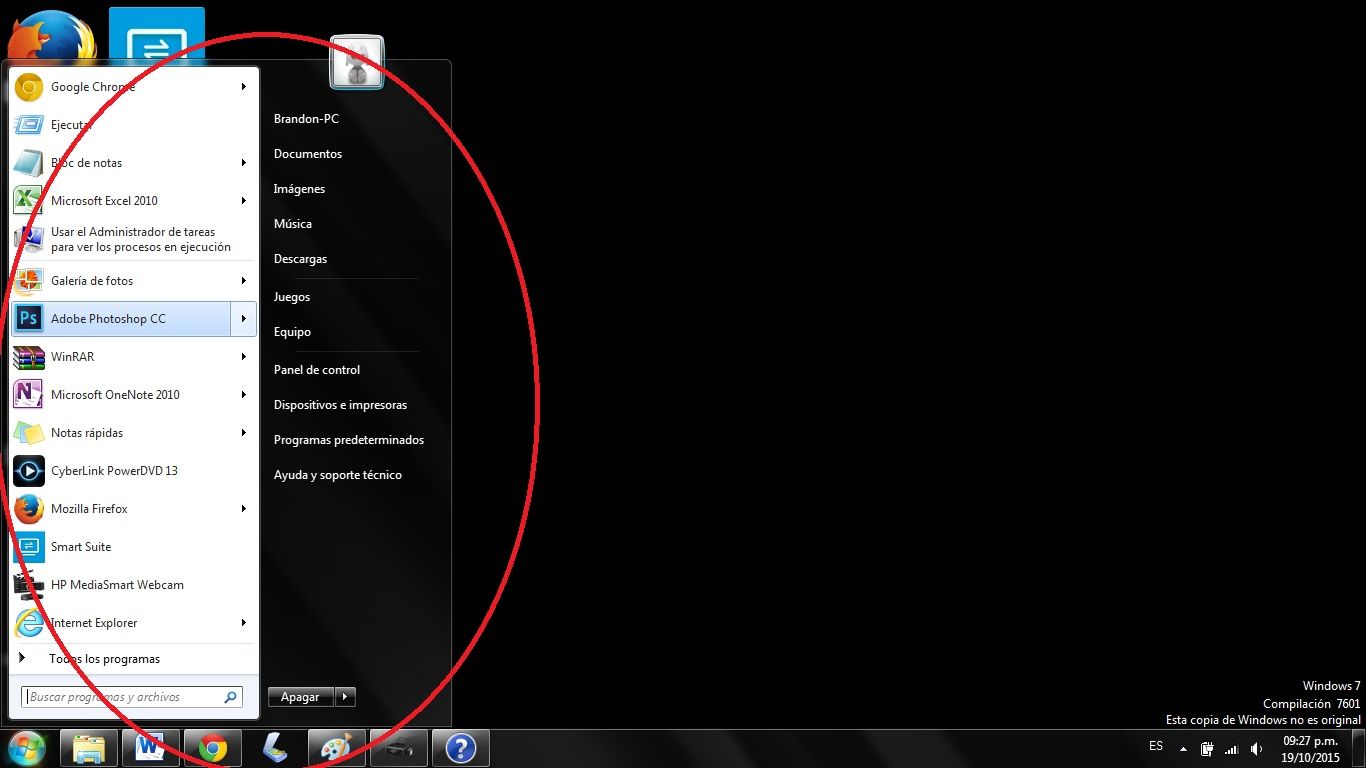Open Programas predeterminados
This screenshot has height=768, width=1366.
click(349, 440)
